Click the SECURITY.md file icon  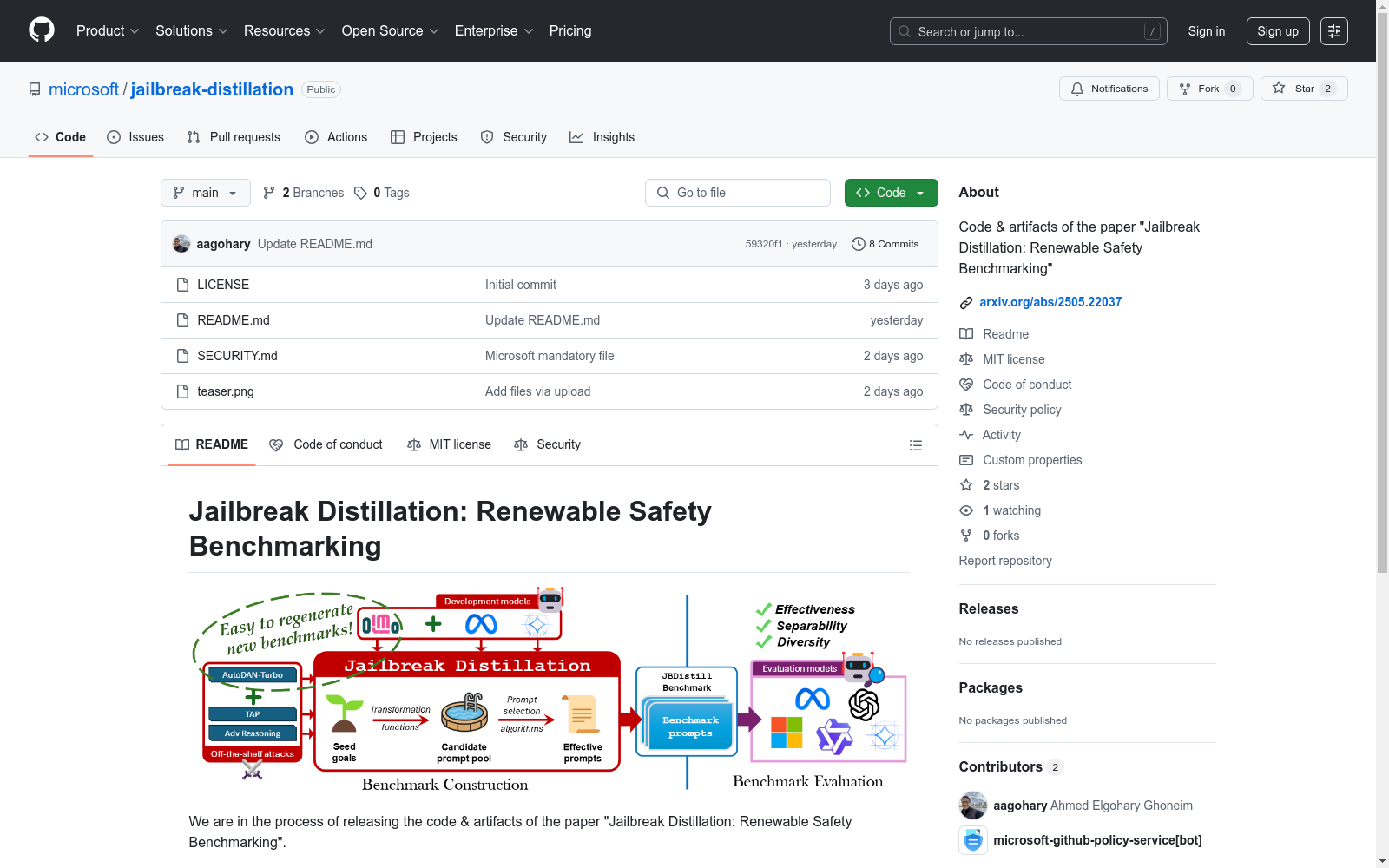coord(182,356)
